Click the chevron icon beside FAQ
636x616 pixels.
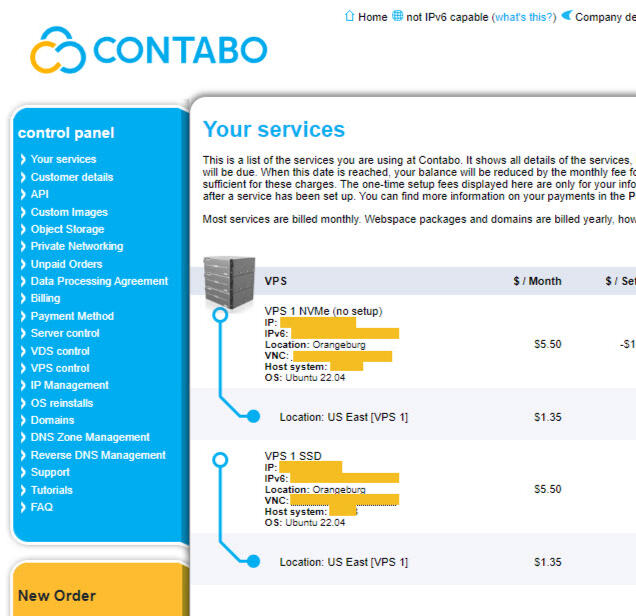pyautogui.click(x=23, y=507)
